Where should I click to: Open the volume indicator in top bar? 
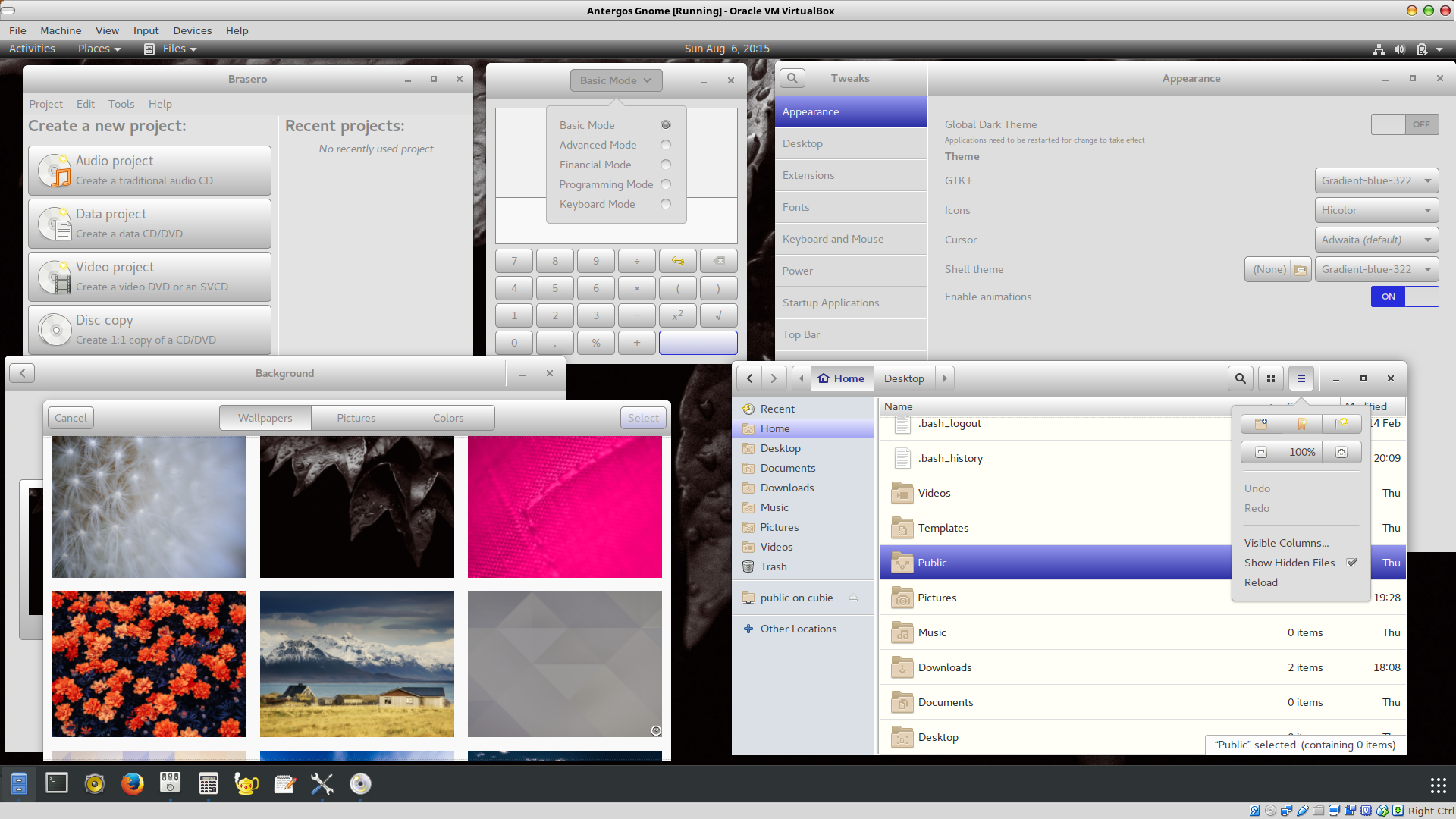point(1399,49)
